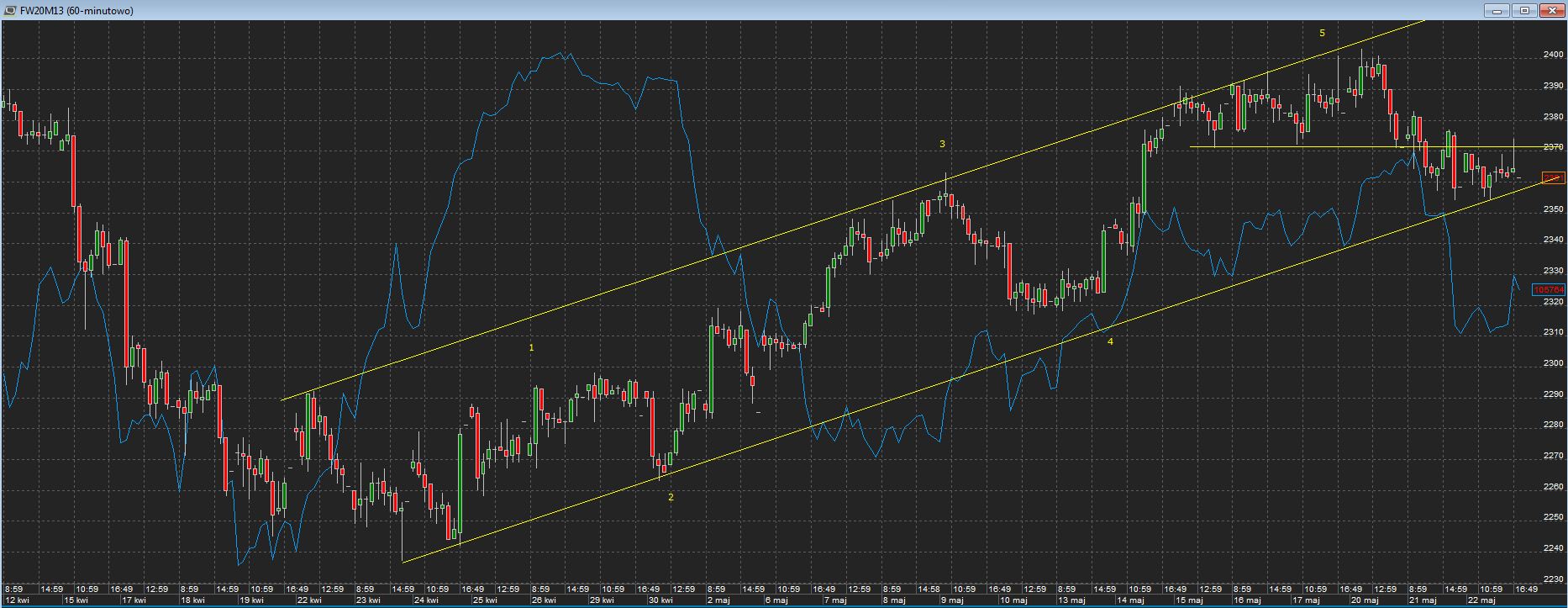Screen dimensions: 1568x608
Task: Click the 2340 price axis label
Action: pos(1554,240)
